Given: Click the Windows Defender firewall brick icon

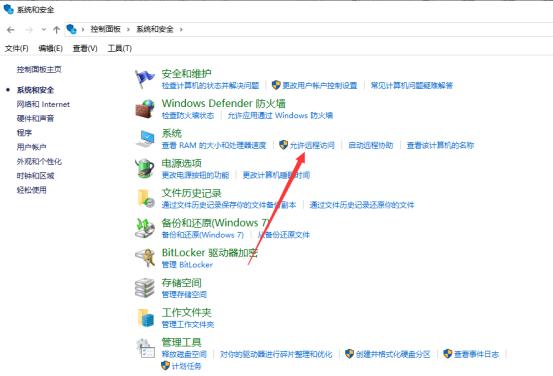Looking at the screenshot, I should (x=145, y=108).
